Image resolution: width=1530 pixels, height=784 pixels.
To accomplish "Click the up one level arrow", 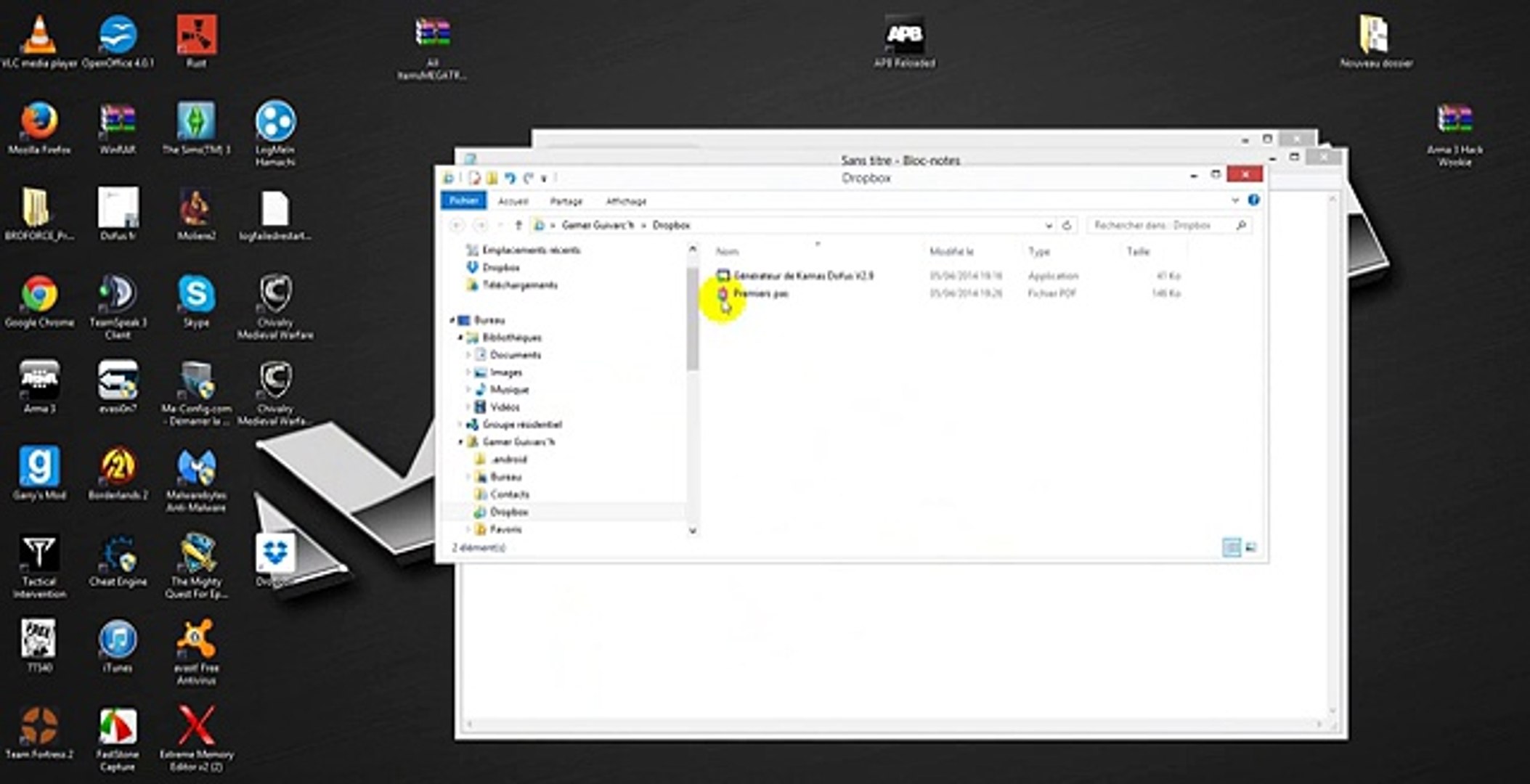I will 518,226.
